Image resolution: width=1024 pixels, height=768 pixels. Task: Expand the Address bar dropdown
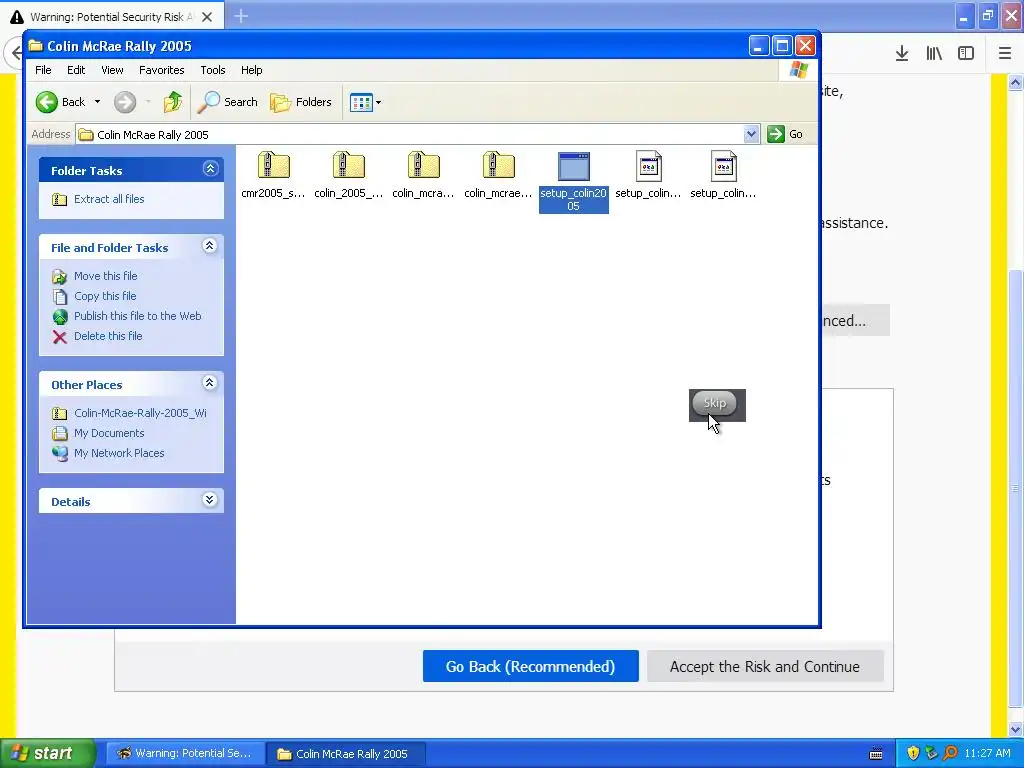751,134
